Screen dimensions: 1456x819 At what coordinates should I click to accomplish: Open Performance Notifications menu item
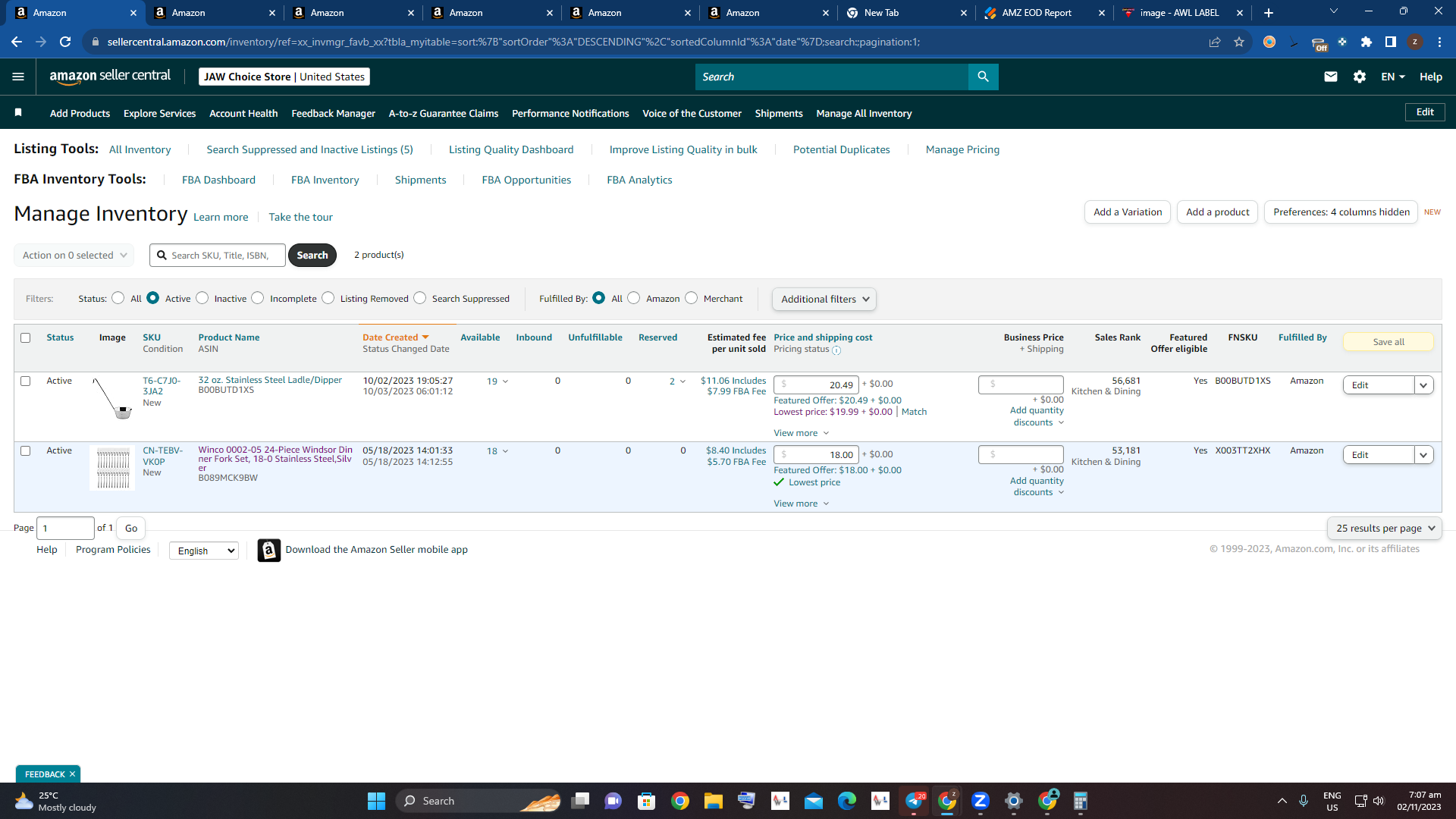tap(570, 113)
